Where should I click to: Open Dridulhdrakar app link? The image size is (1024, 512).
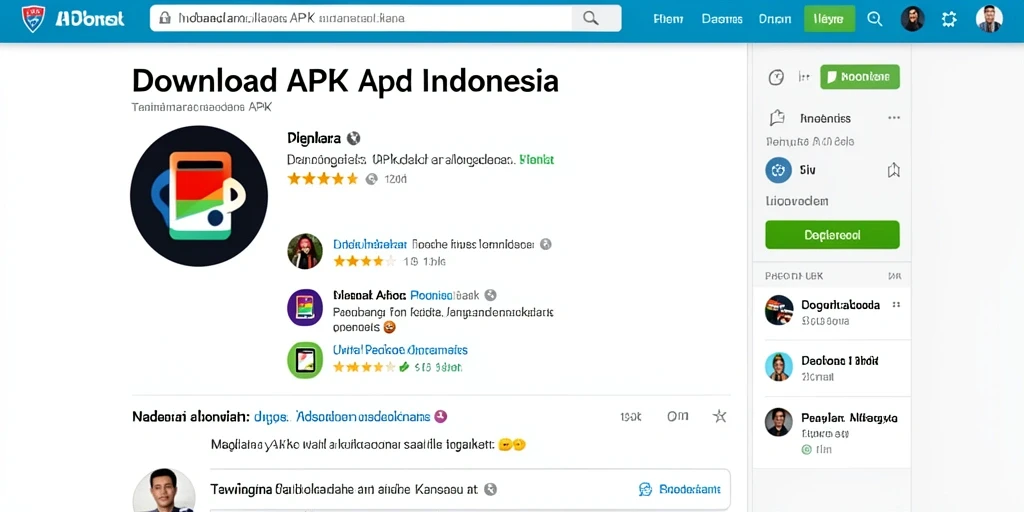(x=370, y=244)
